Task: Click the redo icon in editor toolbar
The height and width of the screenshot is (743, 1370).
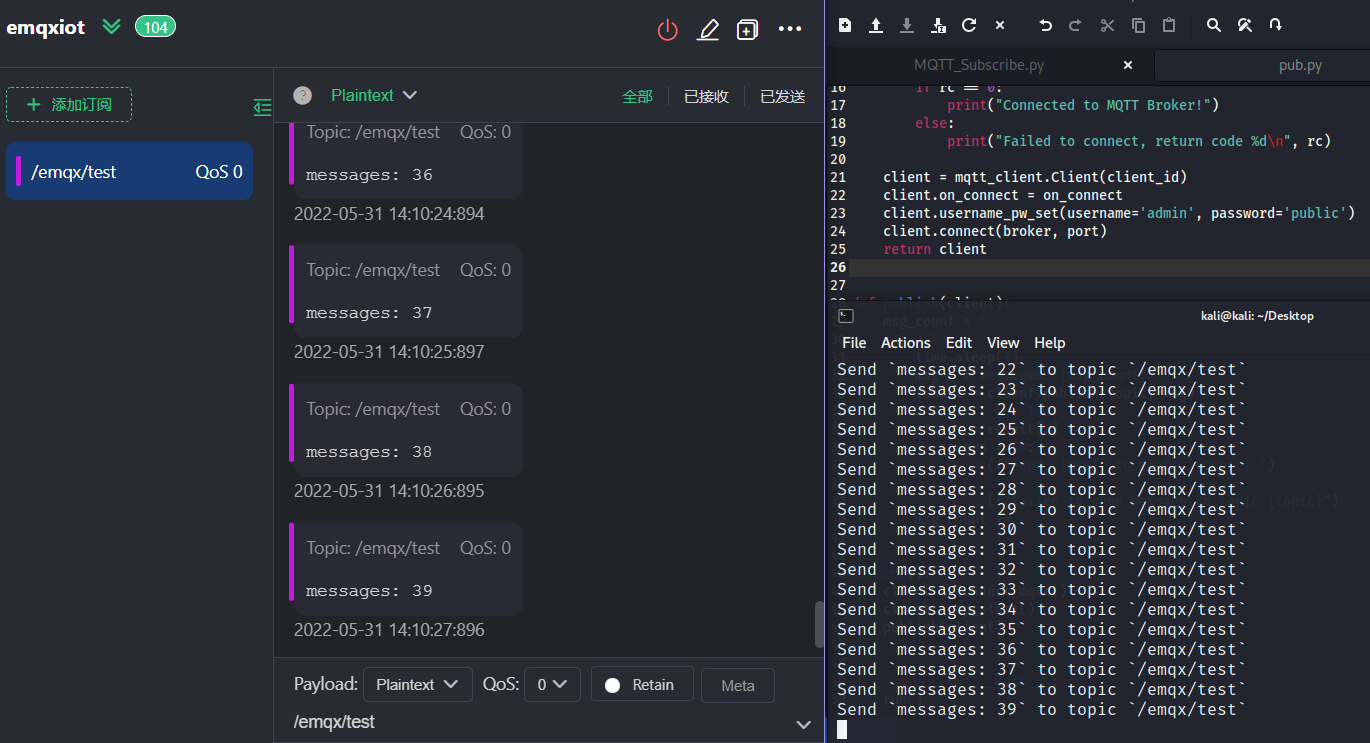Action: pos(1076,26)
